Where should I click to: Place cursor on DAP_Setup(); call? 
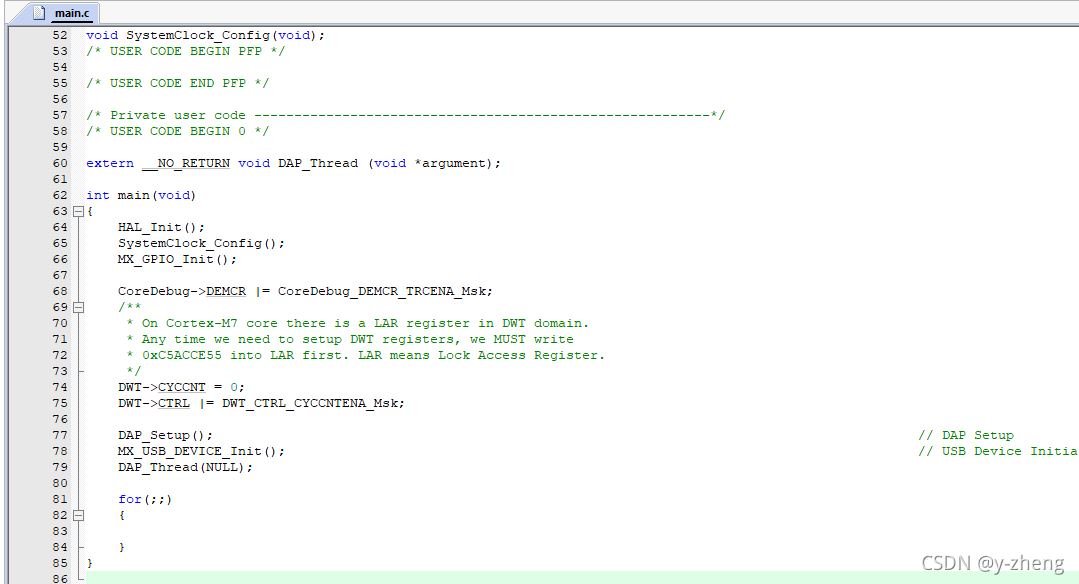[x=165, y=435]
